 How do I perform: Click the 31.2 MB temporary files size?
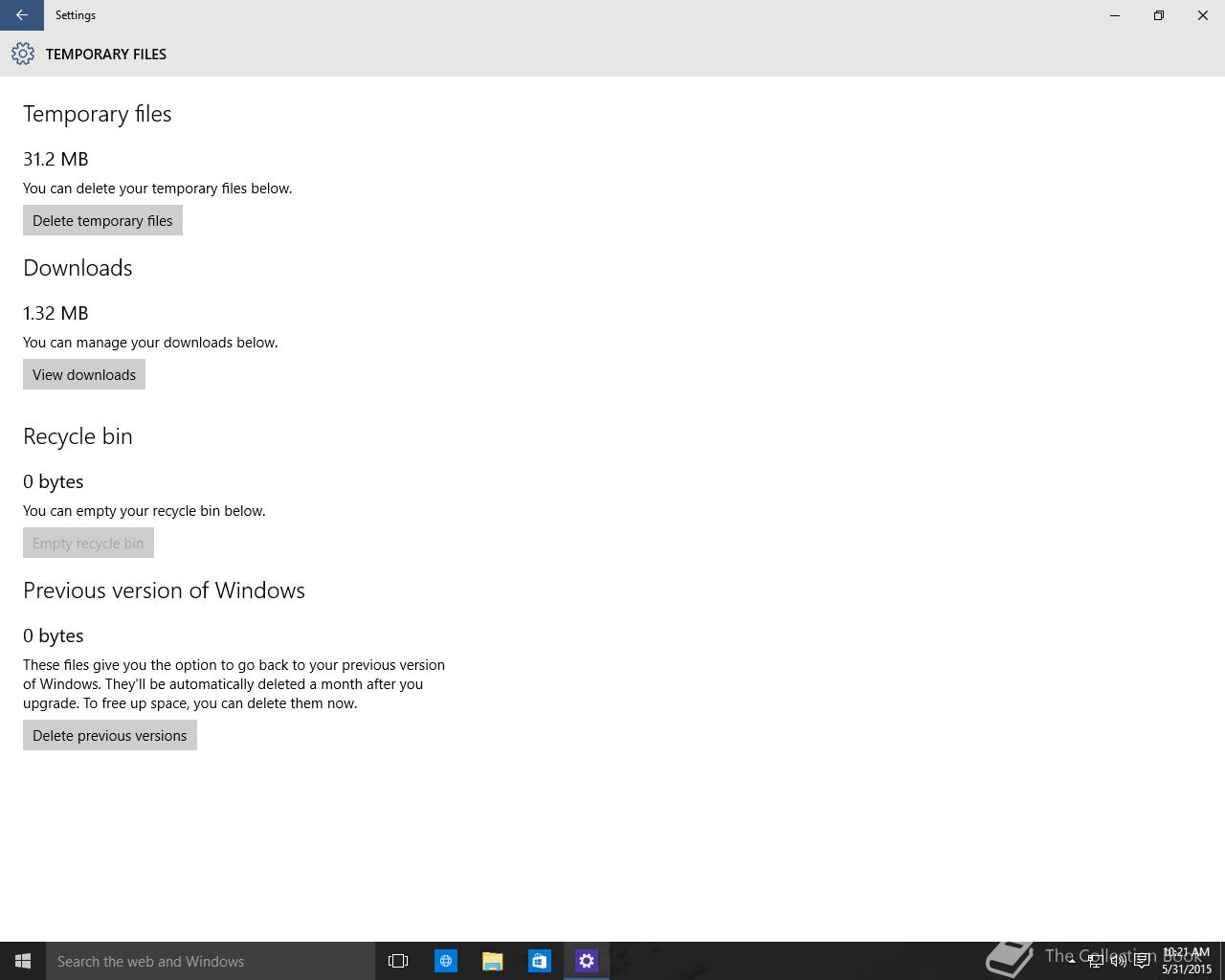56,159
